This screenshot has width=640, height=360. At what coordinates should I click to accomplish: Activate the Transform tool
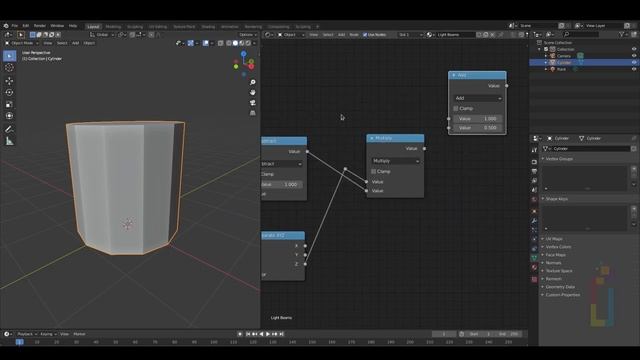tap(9, 116)
